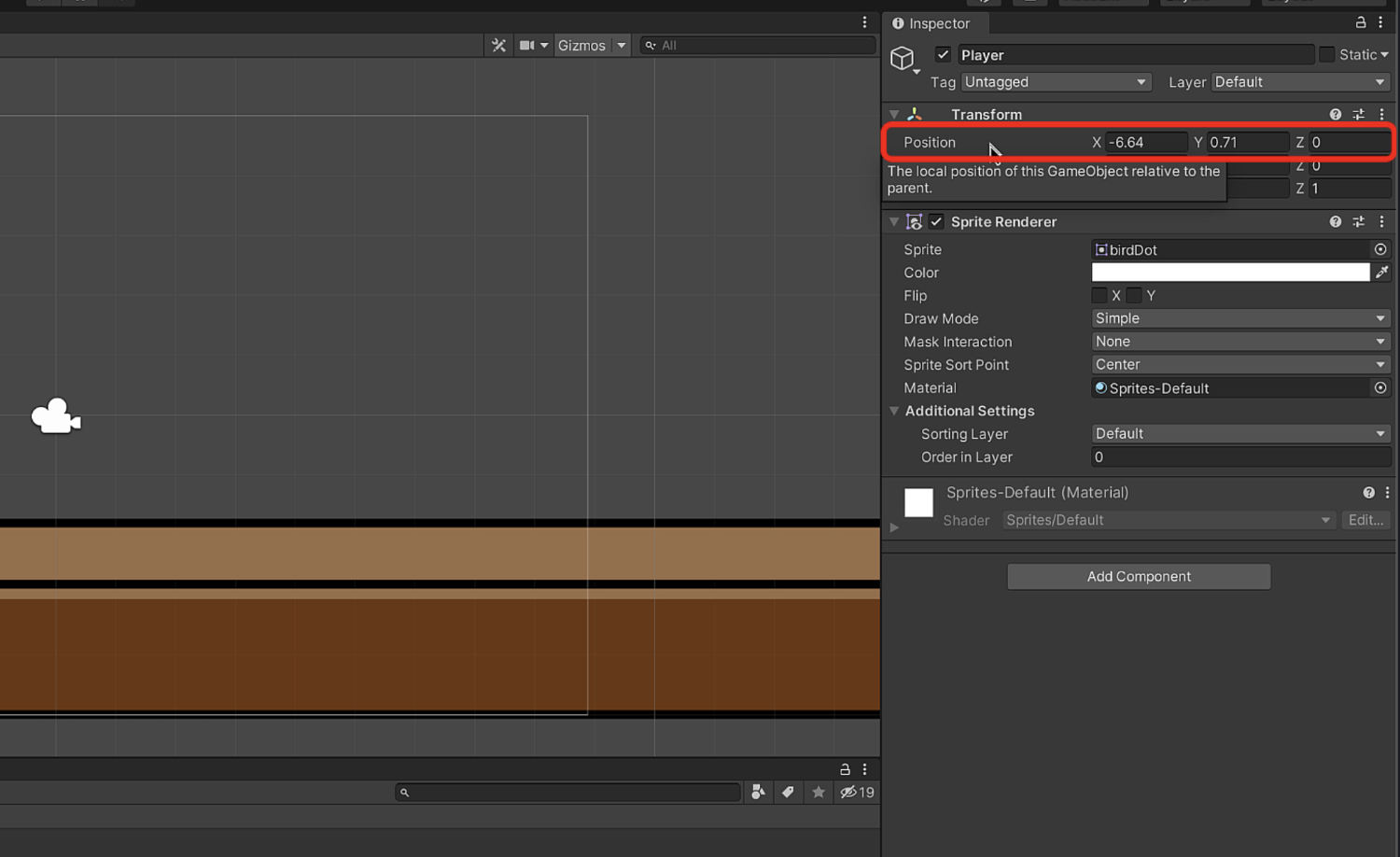Select the camera gizmo in the Scene view
The width and height of the screenshot is (1400, 857).
(x=56, y=416)
